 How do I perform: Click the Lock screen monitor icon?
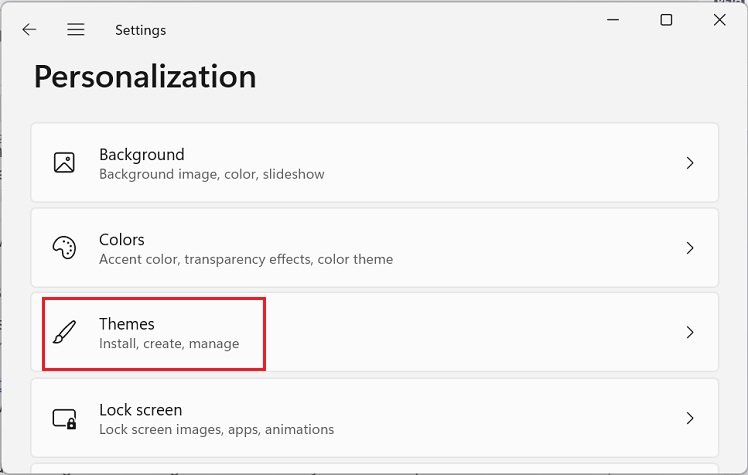64,418
